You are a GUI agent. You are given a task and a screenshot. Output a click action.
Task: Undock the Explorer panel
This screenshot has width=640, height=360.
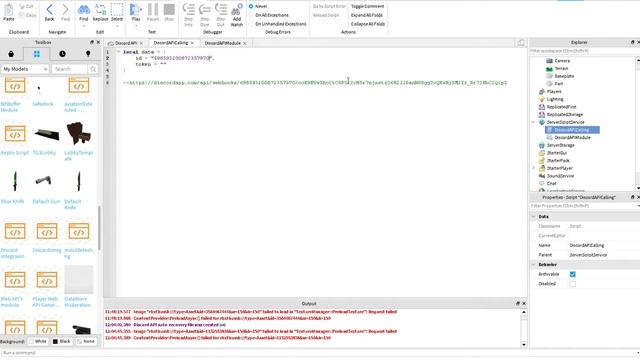[632, 42]
